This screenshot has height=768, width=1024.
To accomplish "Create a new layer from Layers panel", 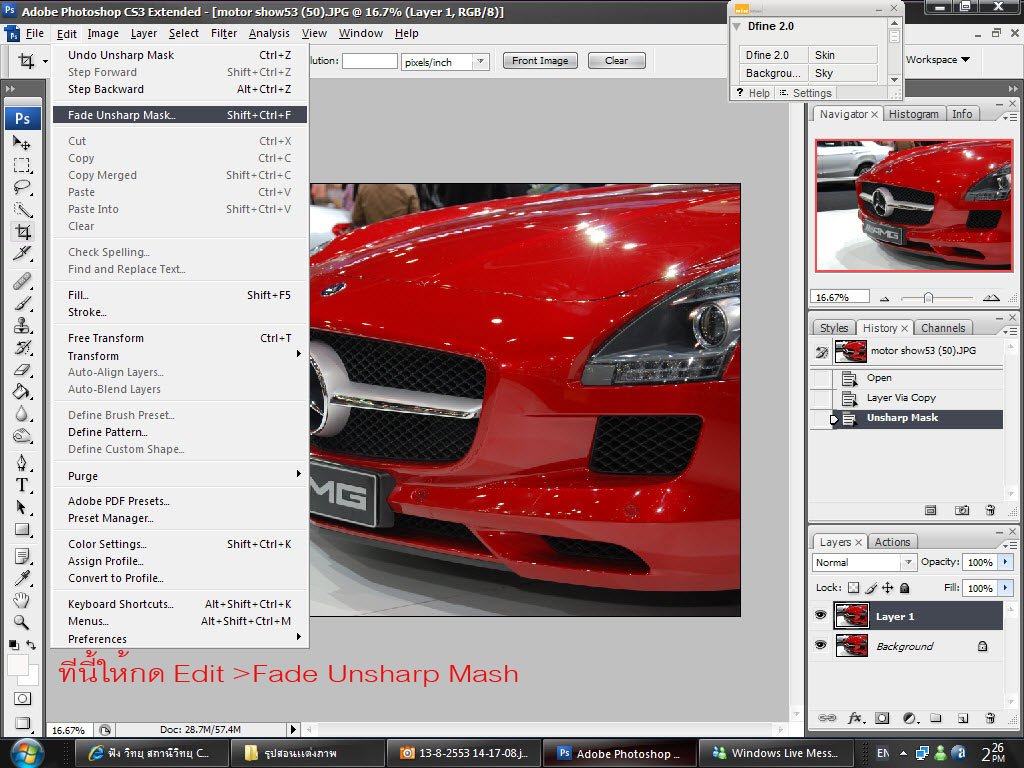I will pos(963,718).
